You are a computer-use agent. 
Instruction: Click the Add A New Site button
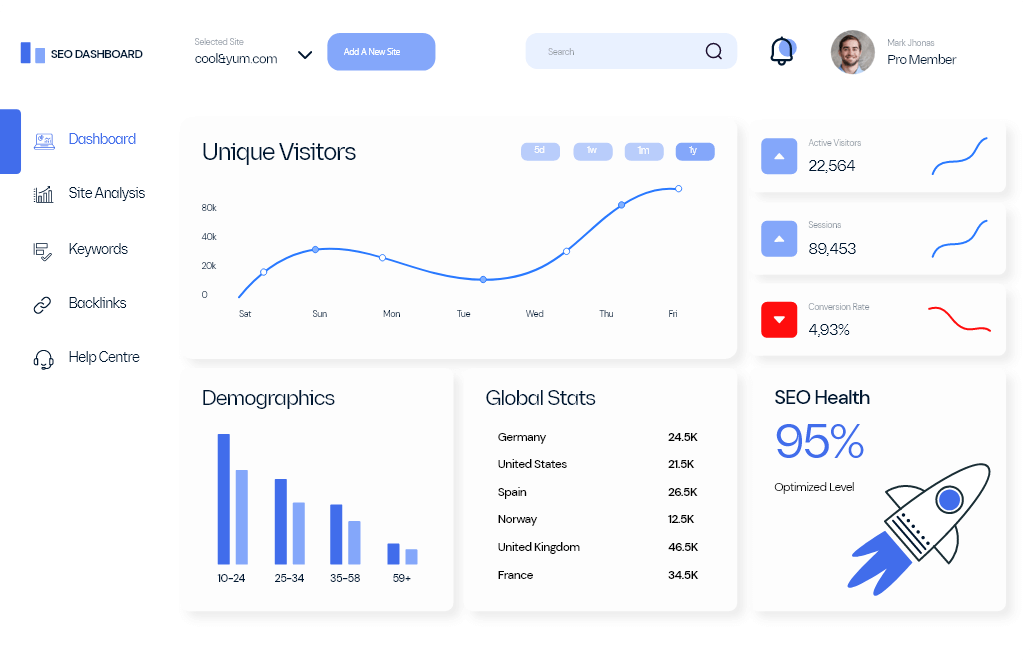pyautogui.click(x=381, y=51)
